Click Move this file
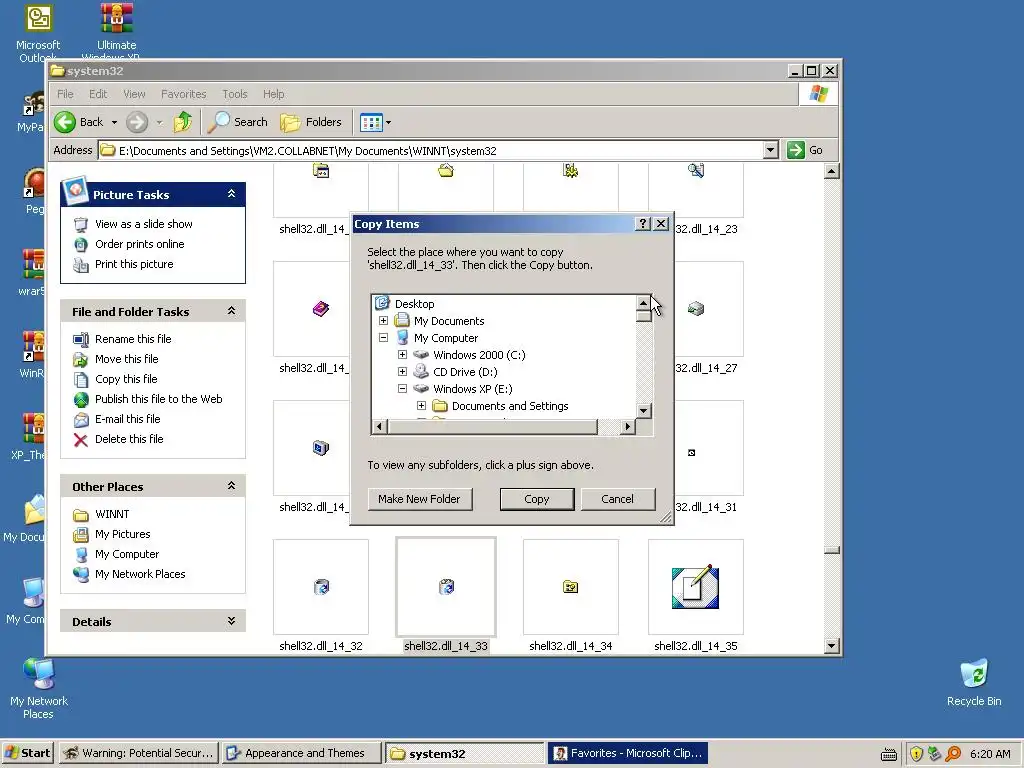 [x=127, y=359]
